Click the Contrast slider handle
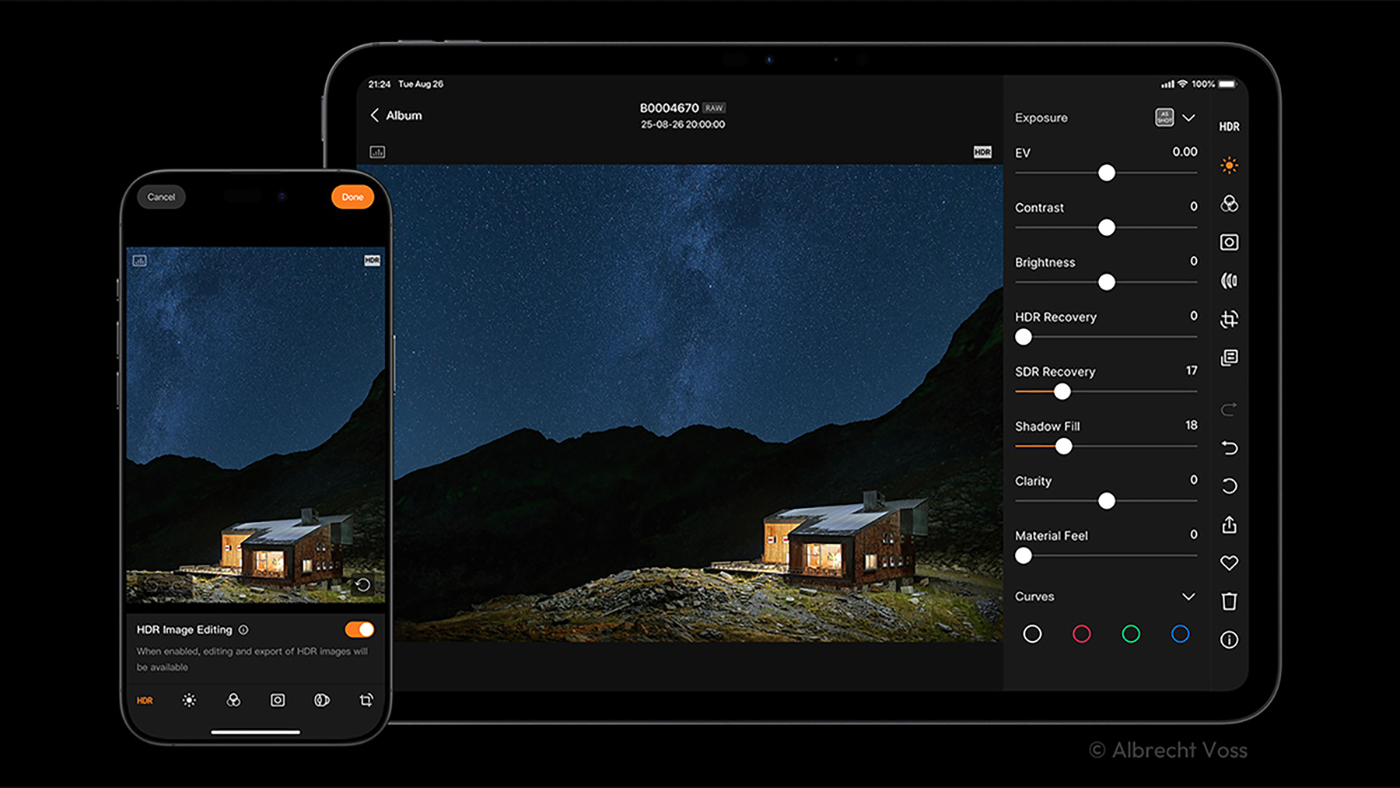 [x=1106, y=228]
